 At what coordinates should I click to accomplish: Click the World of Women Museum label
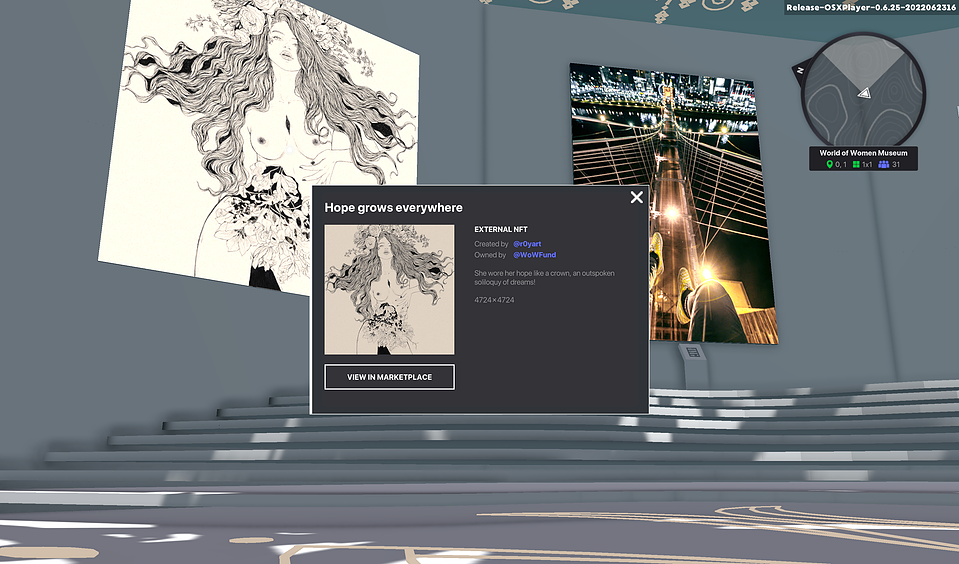(x=863, y=153)
